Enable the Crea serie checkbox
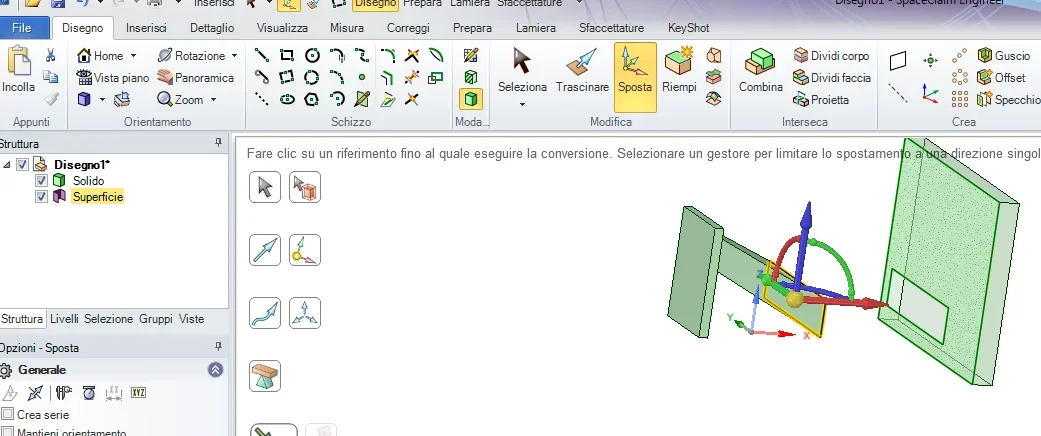Viewport: 1041px width, 436px height. (8, 414)
